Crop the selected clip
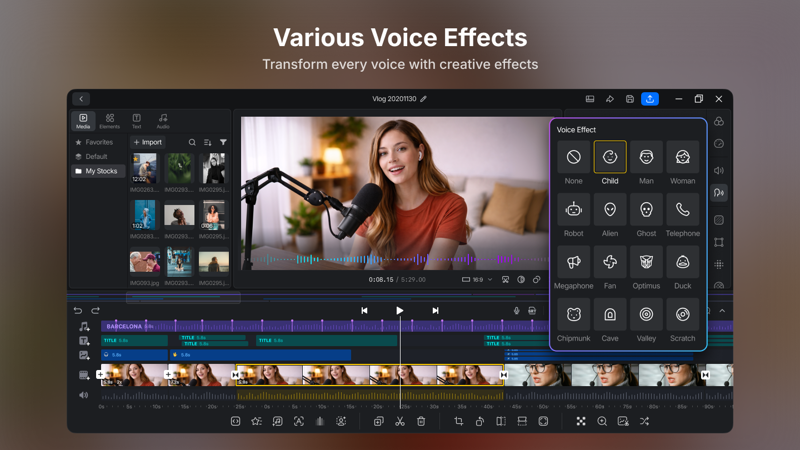The height and width of the screenshot is (450, 800). click(459, 421)
